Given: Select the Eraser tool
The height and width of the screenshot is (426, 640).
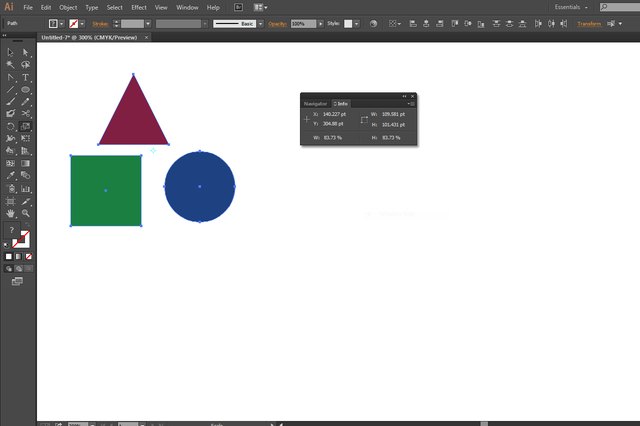Looking at the screenshot, I should [10, 114].
